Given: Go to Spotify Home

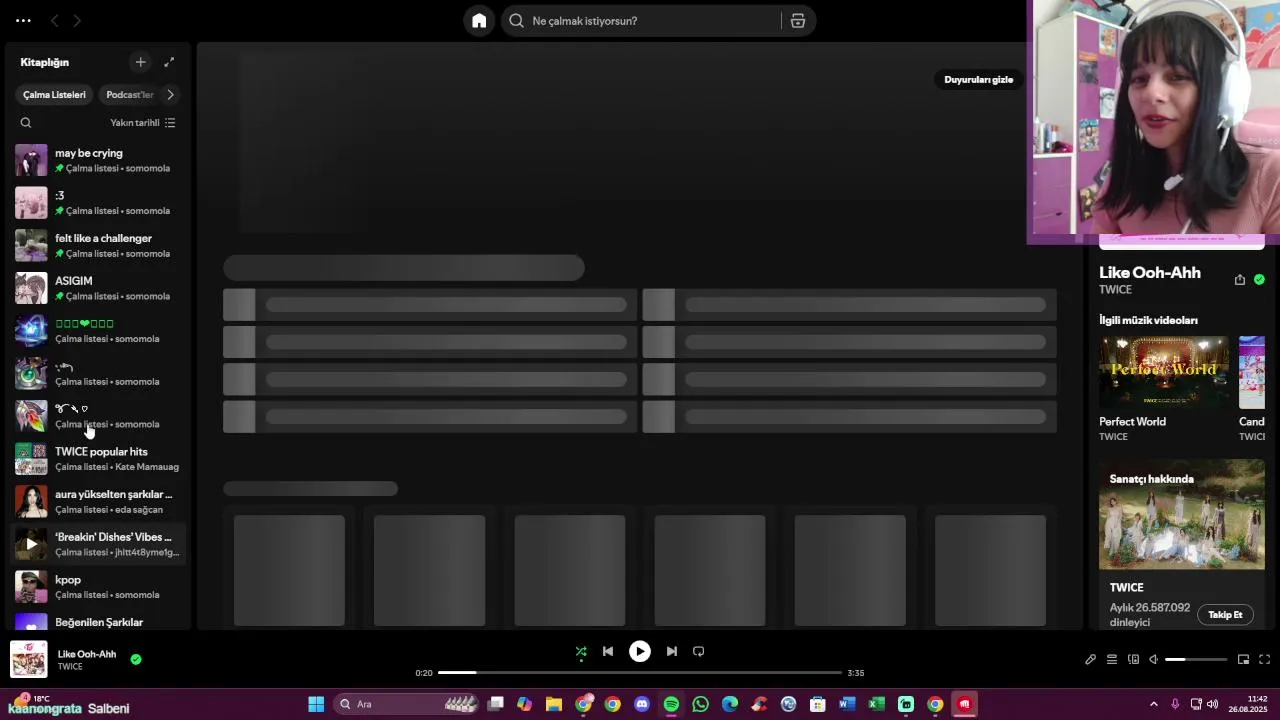Looking at the screenshot, I should (x=479, y=21).
